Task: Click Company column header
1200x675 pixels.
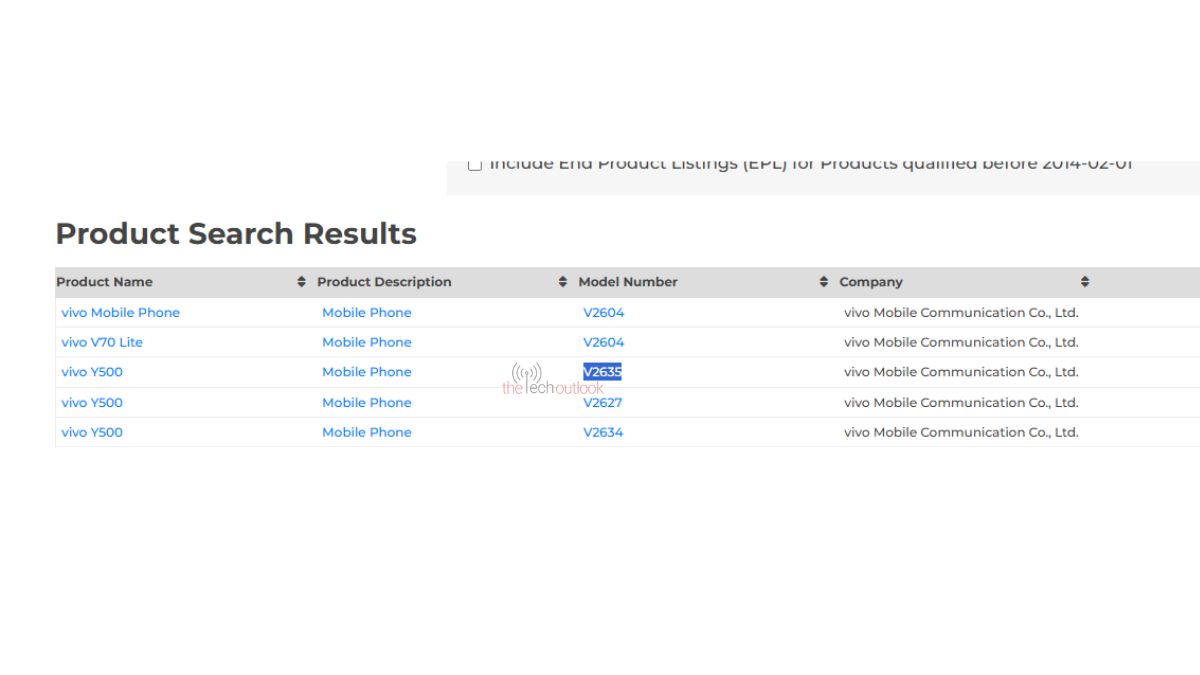Action: [871, 282]
